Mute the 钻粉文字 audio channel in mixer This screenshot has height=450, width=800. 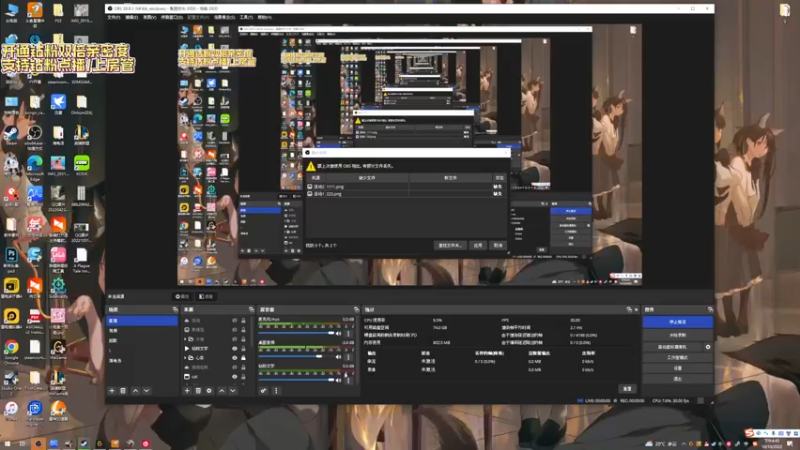click(338, 380)
